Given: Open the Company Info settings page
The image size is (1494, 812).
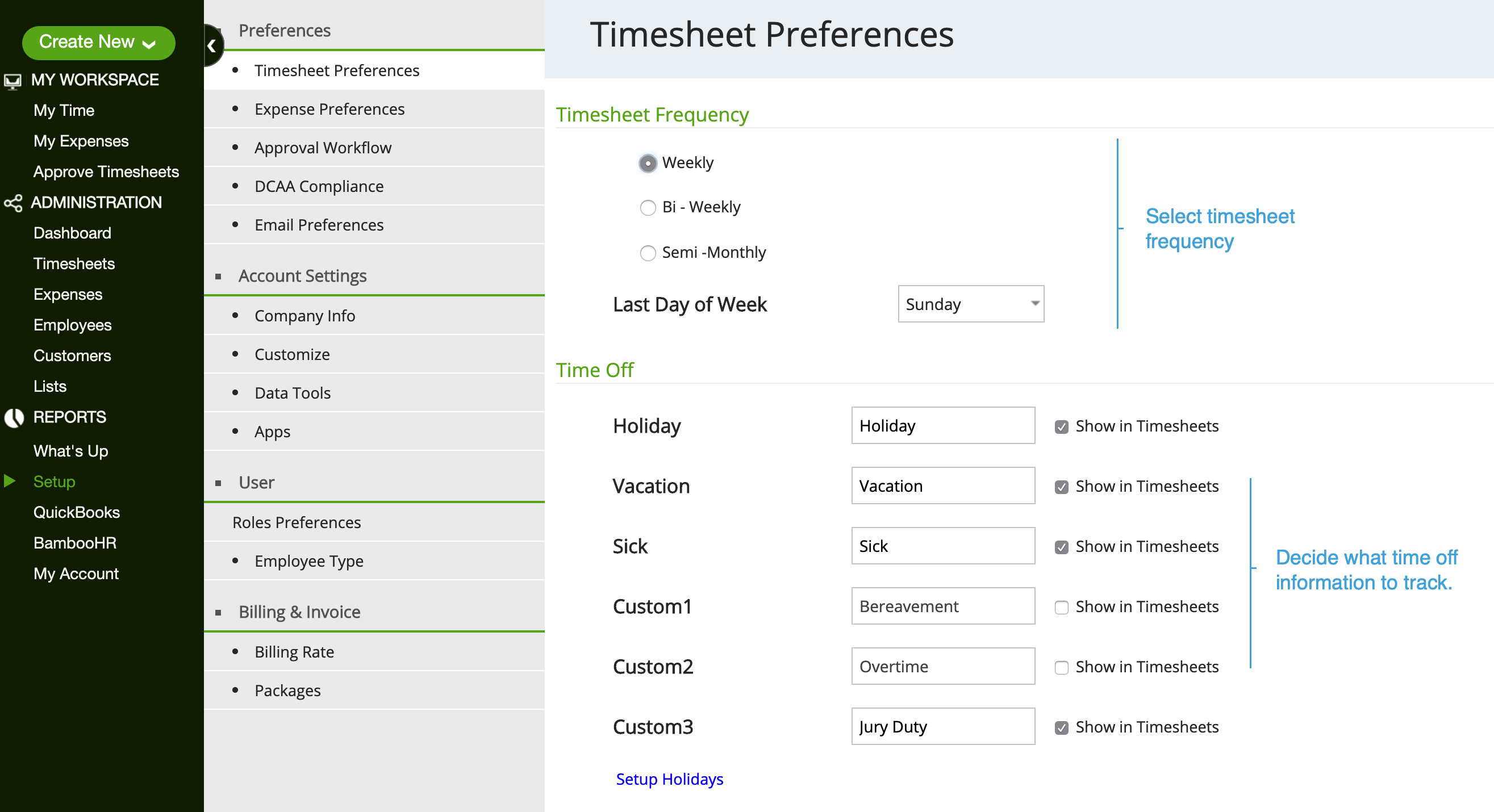Looking at the screenshot, I should tap(304, 316).
